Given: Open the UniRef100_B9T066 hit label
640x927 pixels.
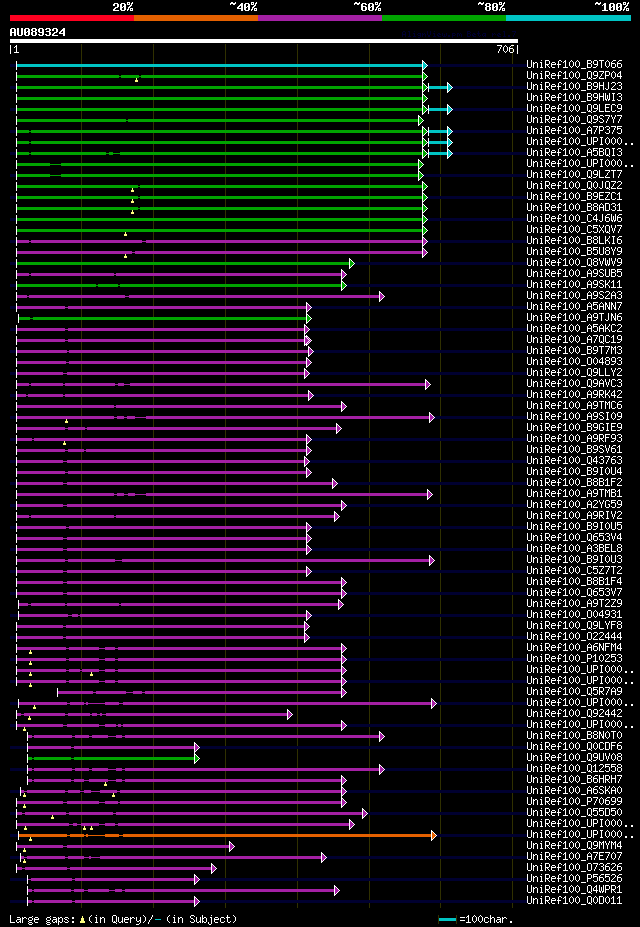Looking at the screenshot, I should [574, 65].
